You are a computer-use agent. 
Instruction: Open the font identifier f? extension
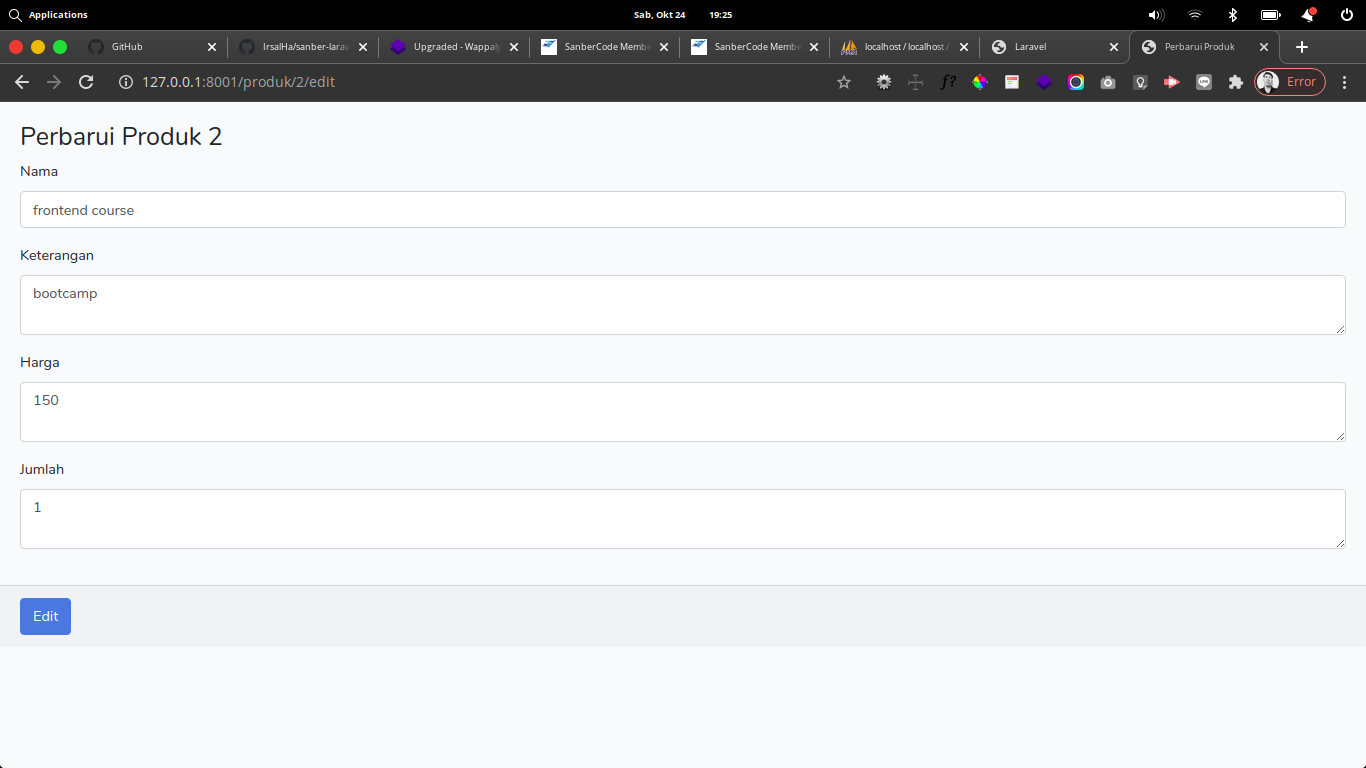tap(948, 82)
